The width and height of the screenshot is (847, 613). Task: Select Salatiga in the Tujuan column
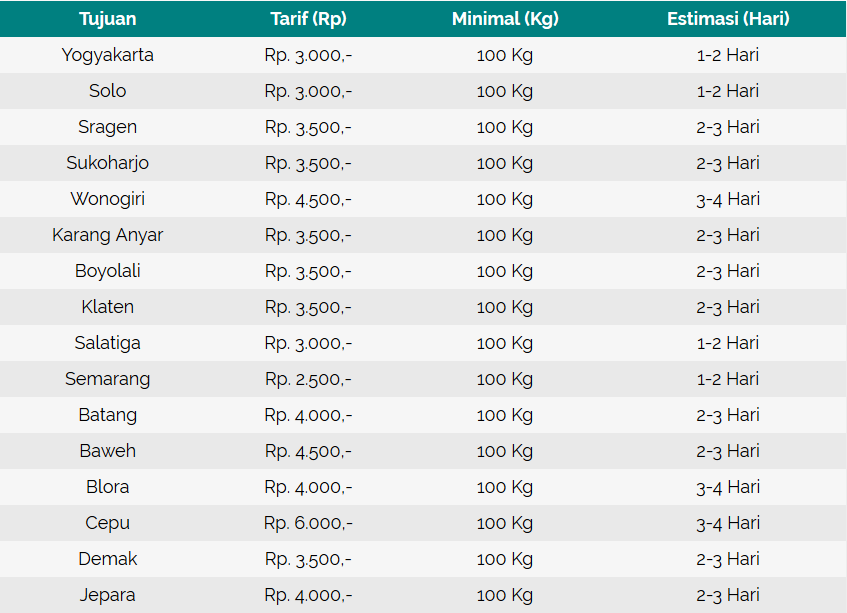click(108, 343)
